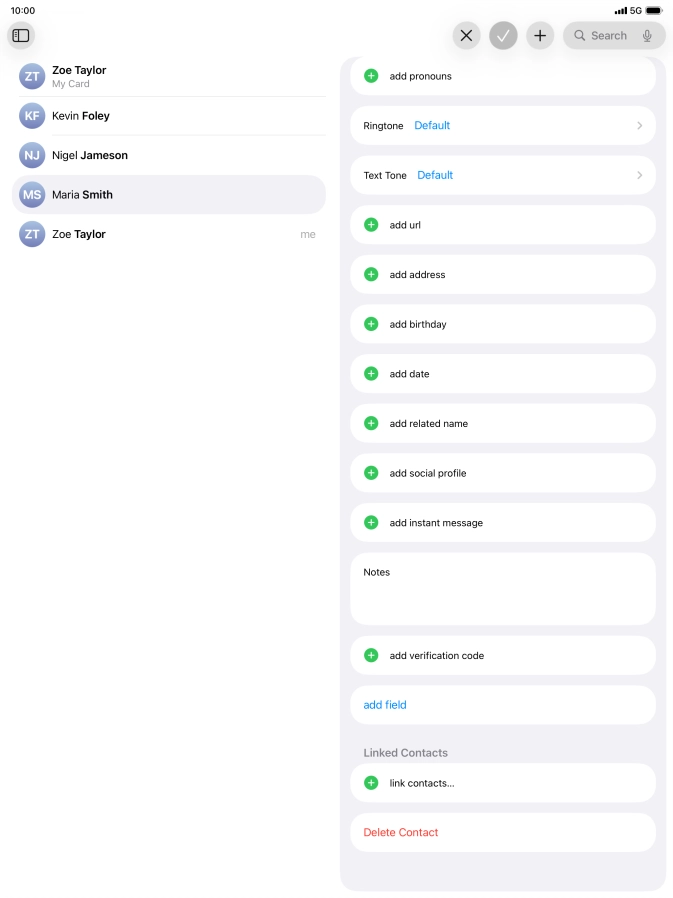Tap green plus for add social profile
The width and height of the screenshot is (673, 898).
[371, 473]
